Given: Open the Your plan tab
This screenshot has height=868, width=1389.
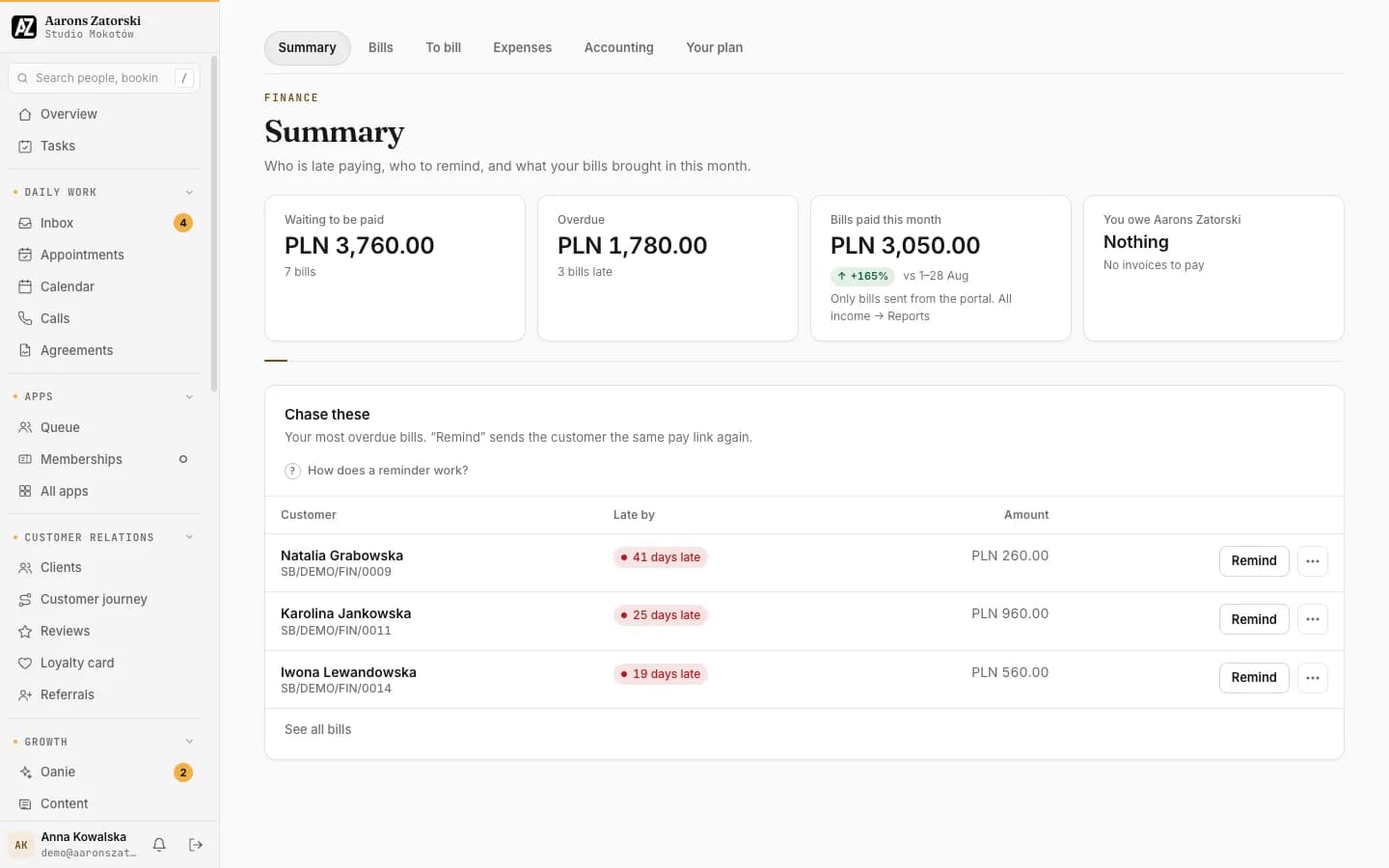Looking at the screenshot, I should click(x=714, y=48).
